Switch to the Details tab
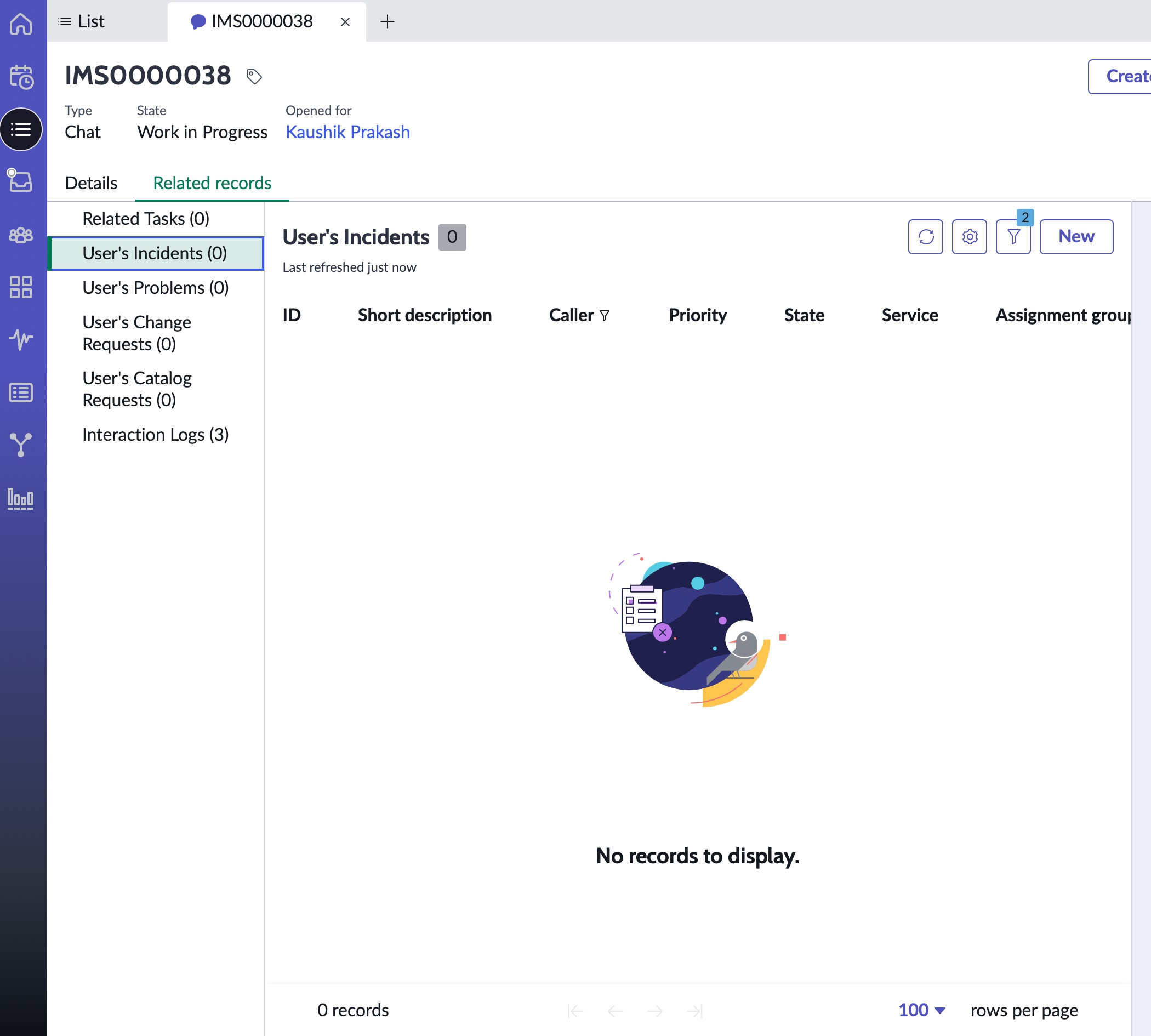Screen dimensions: 1151x1036 (x=91, y=183)
